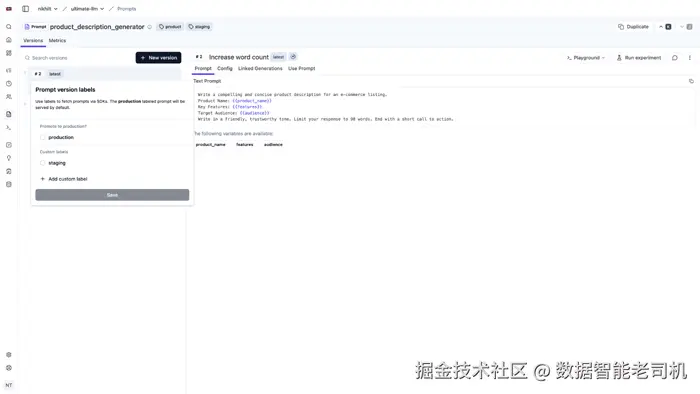Click the NT user avatar
700x394 pixels.
click(x=8, y=385)
